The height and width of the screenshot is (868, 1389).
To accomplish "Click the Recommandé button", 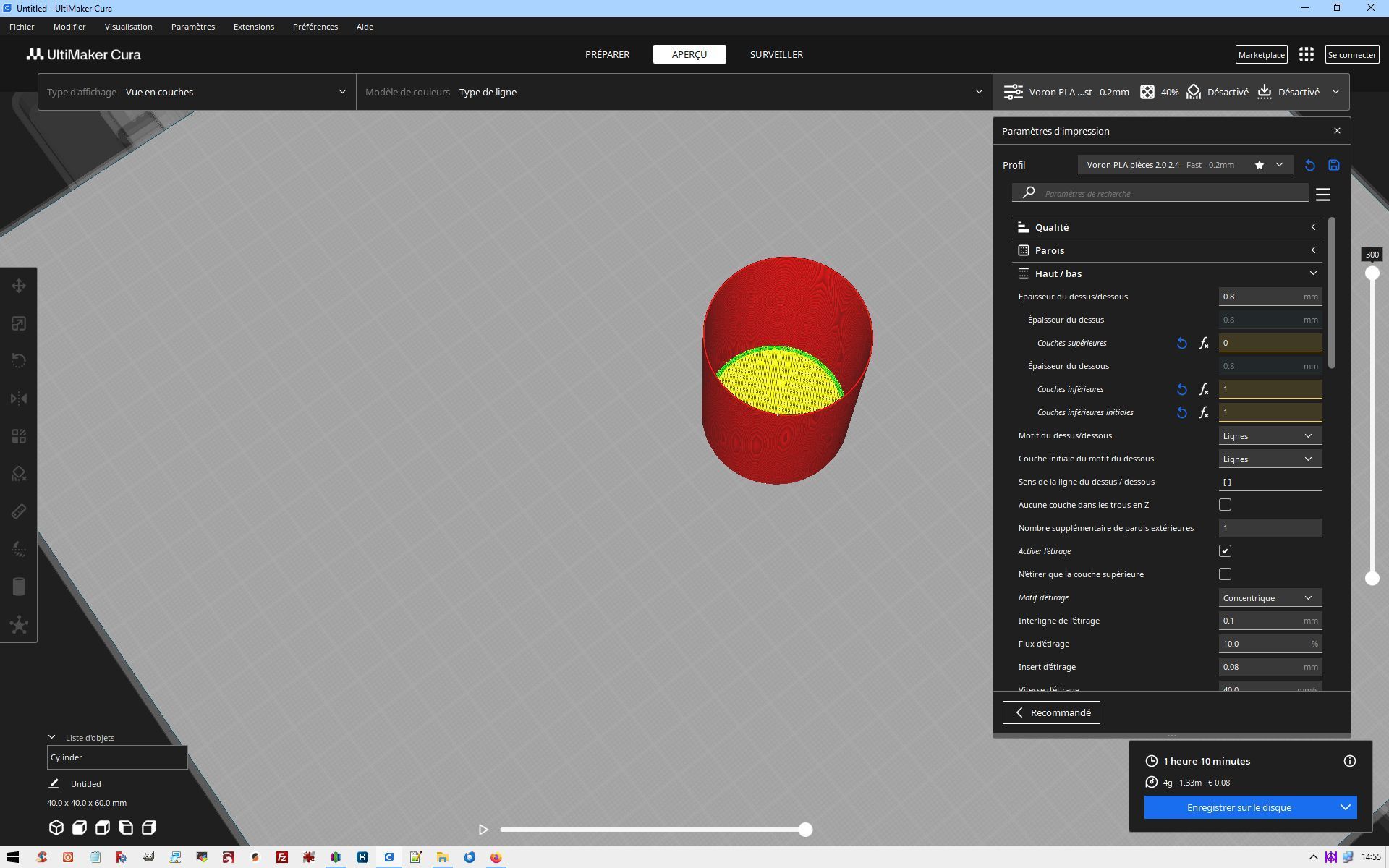I will pyautogui.click(x=1051, y=712).
